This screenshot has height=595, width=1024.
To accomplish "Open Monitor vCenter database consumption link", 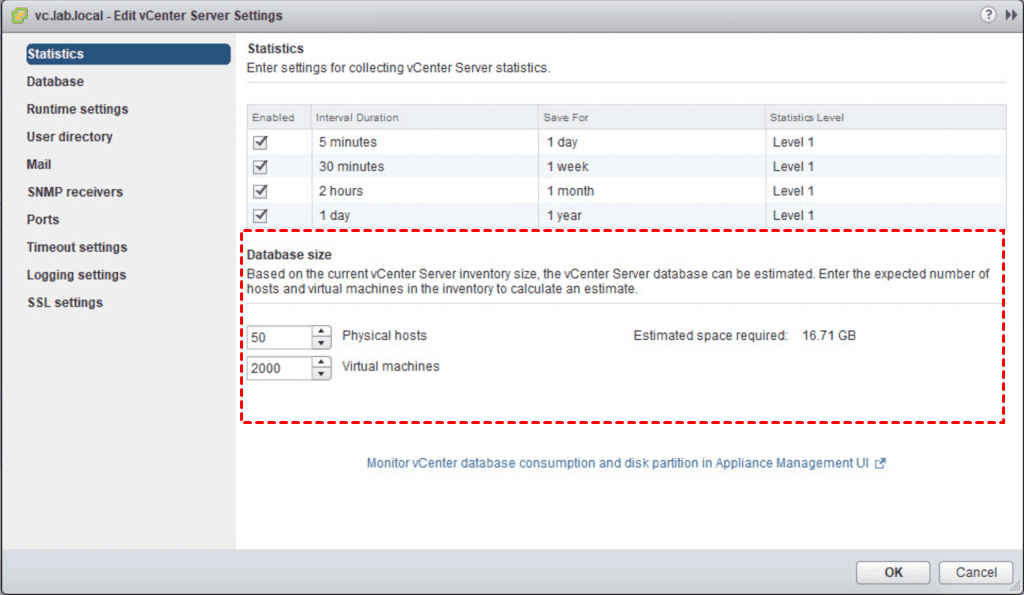I will [617, 463].
